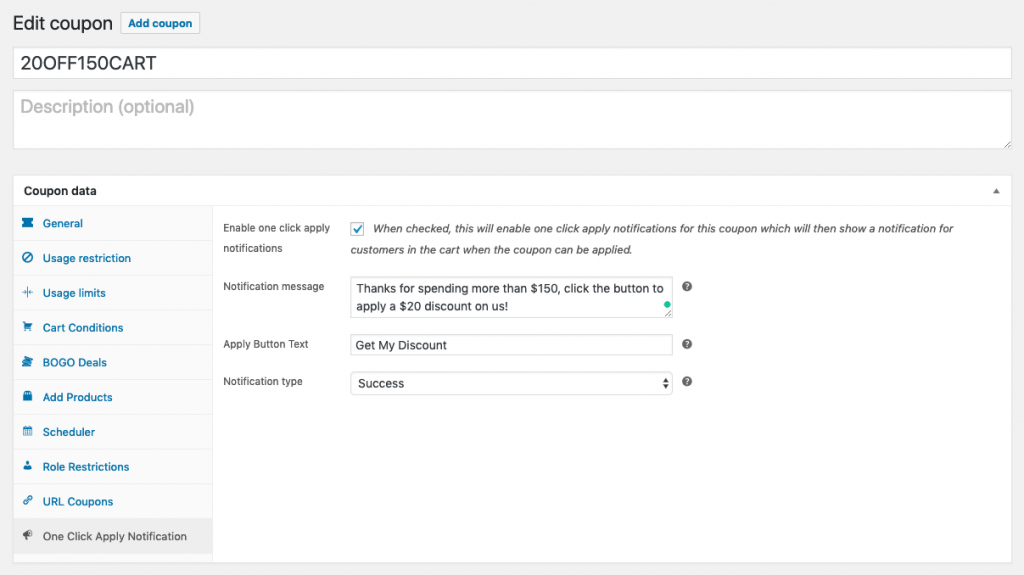Open the Usage limits tab

[x=74, y=293]
